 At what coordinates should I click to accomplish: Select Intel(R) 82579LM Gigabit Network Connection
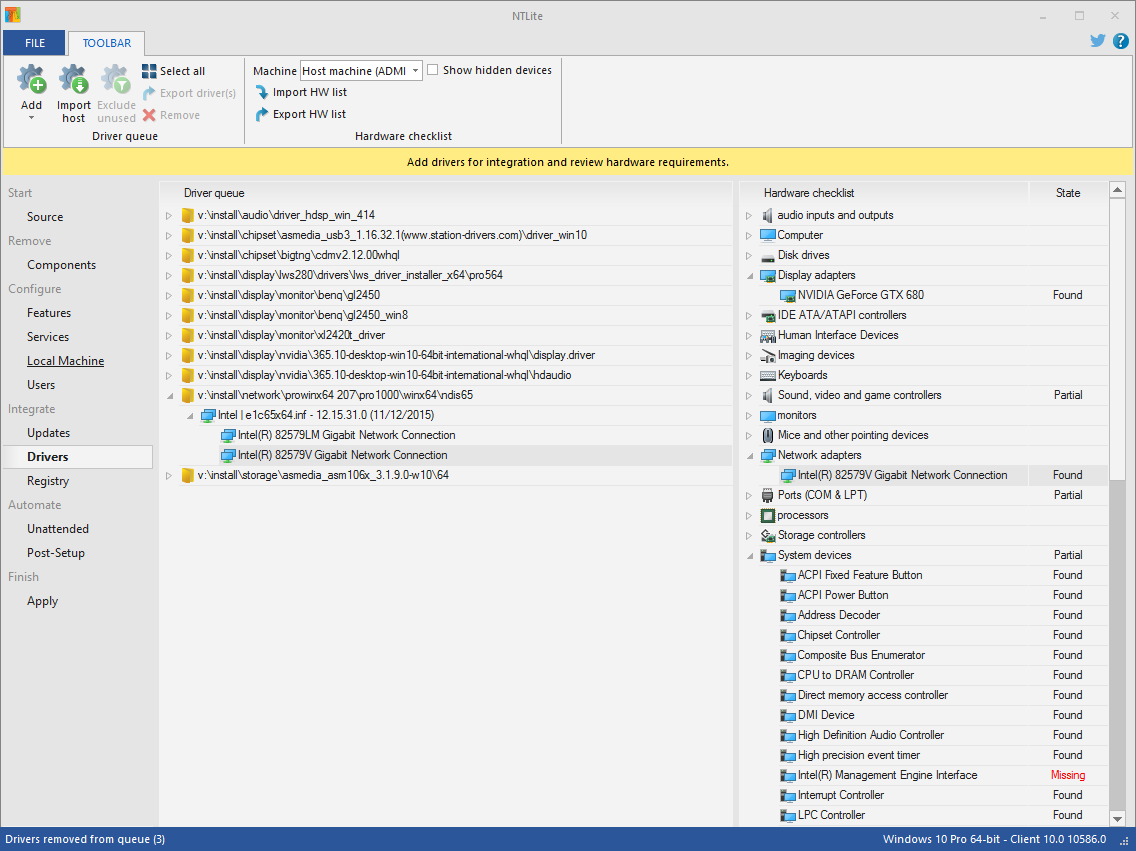click(x=346, y=435)
